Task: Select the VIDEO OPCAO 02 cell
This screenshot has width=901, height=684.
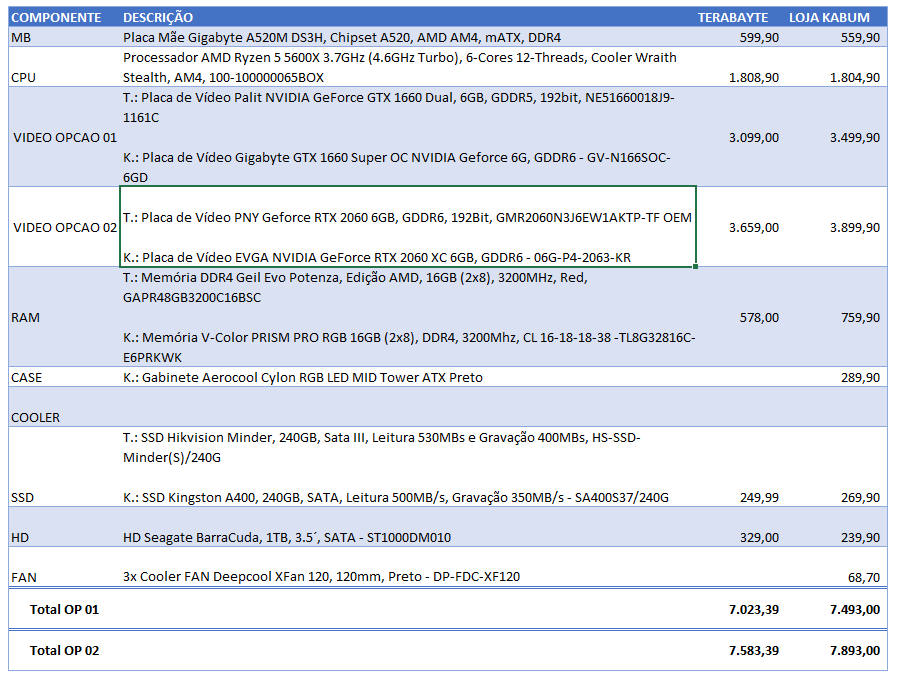Action: [65, 228]
